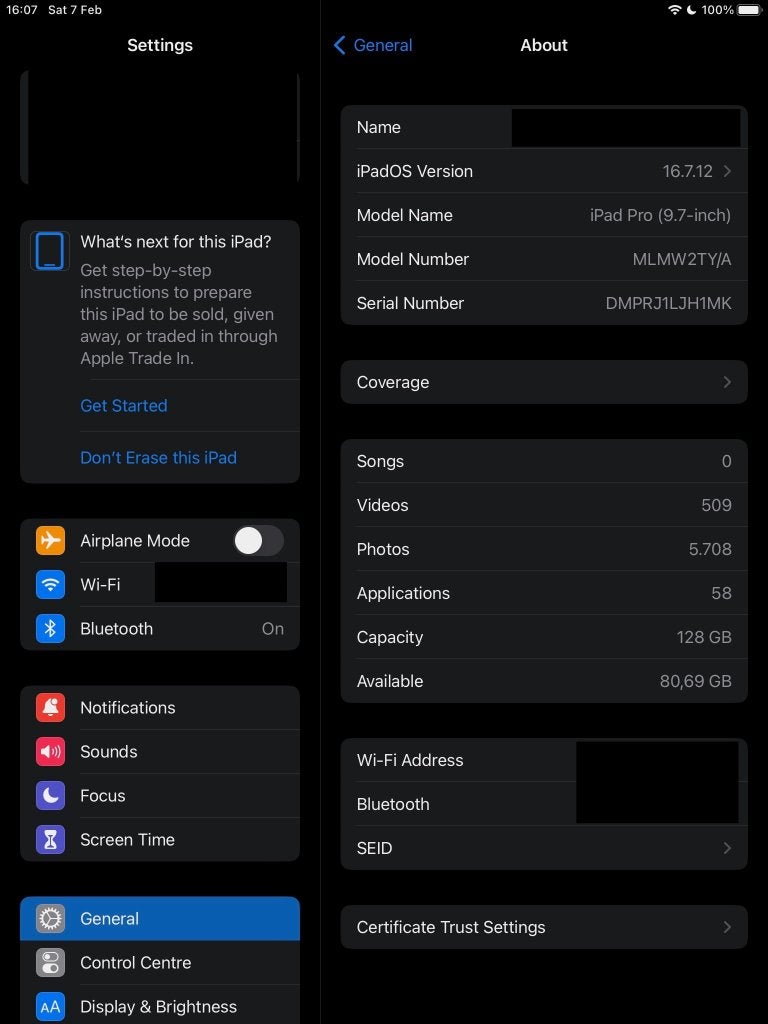The image size is (768, 1024).
Task: Tap the Display & Brightness AA icon
Action: (50, 1006)
